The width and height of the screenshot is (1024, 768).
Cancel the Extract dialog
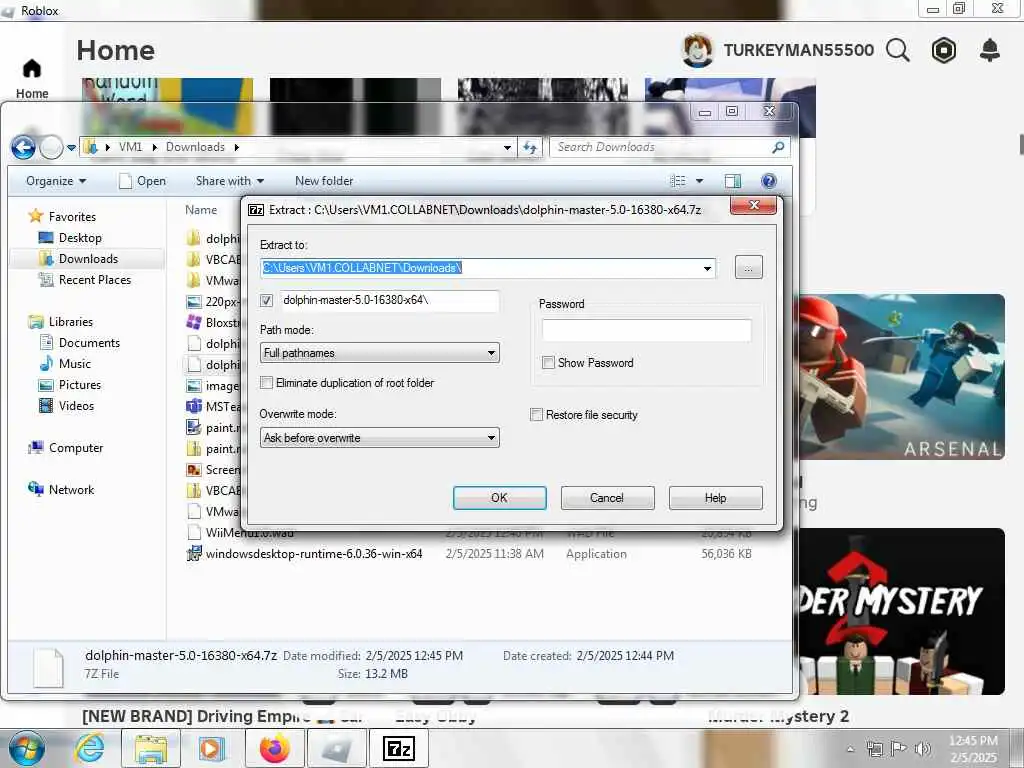[x=607, y=498]
